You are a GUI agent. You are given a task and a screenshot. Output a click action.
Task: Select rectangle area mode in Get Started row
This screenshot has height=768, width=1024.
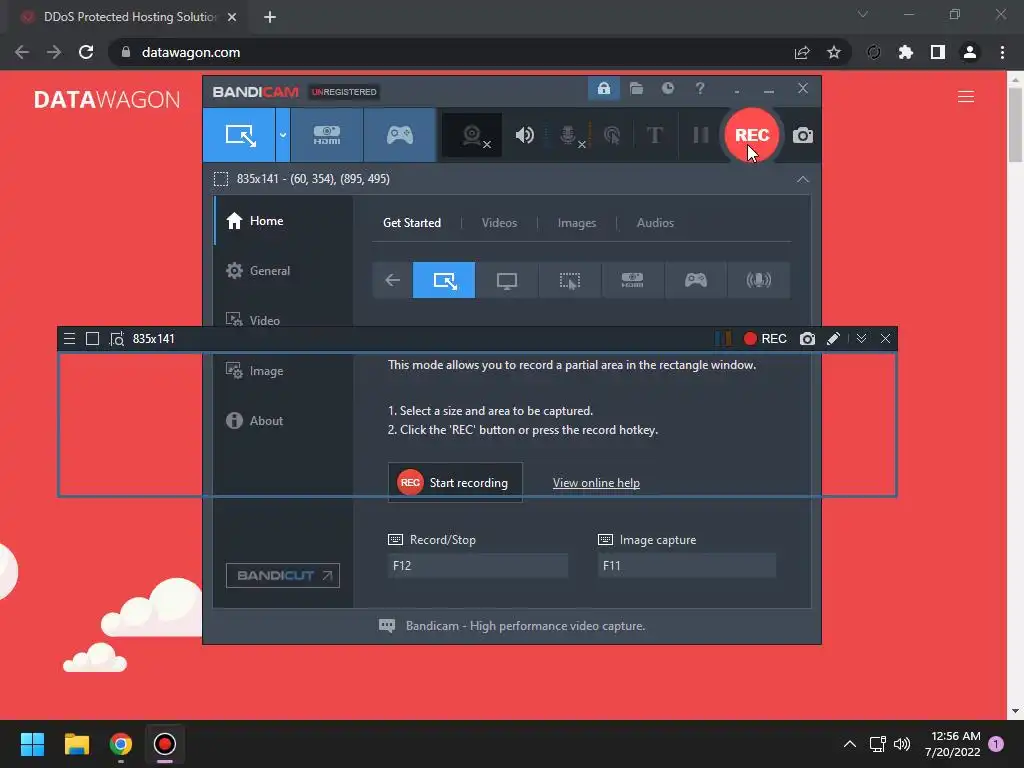pyautogui.click(x=444, y=280)
